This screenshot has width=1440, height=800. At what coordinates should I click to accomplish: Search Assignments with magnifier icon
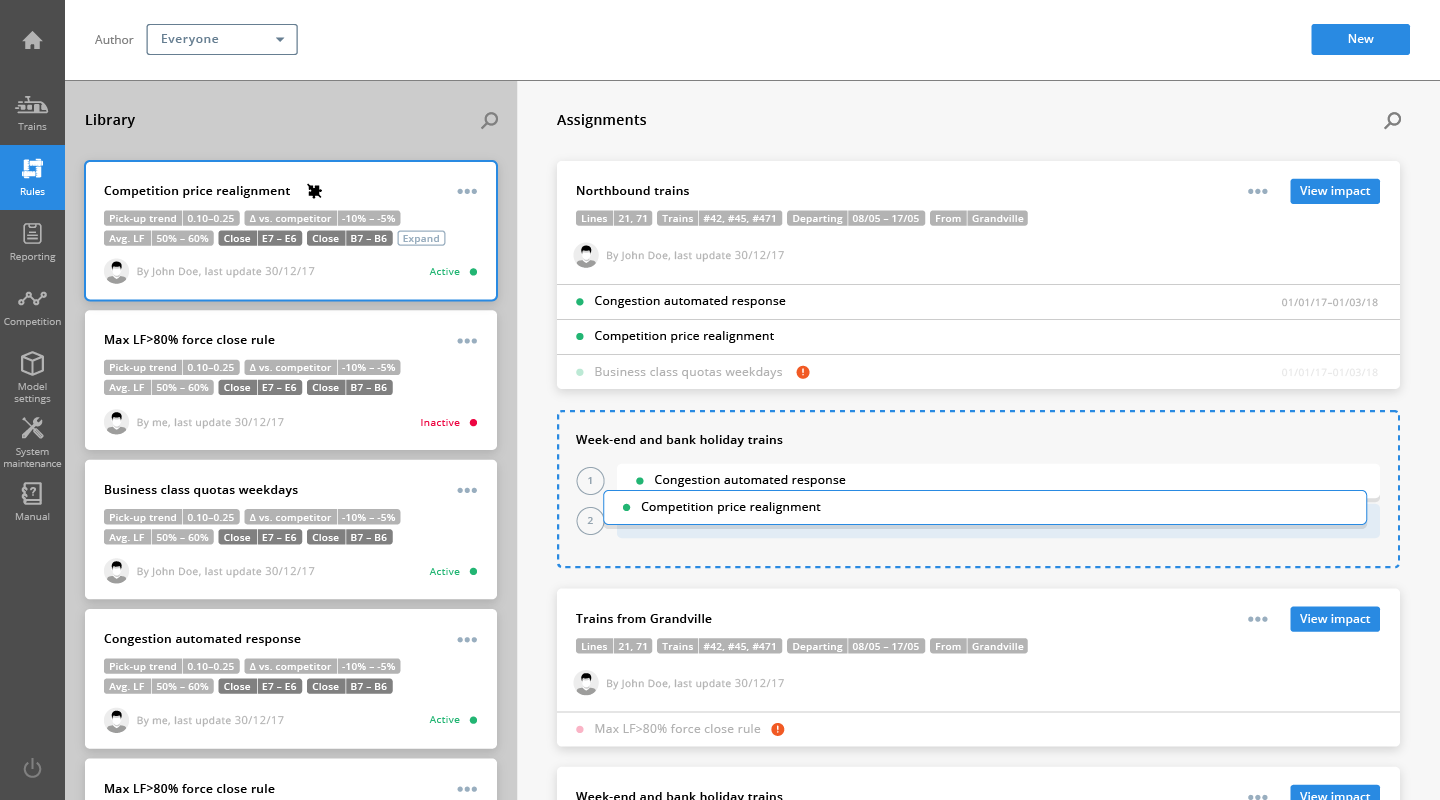pos(1392,120)
